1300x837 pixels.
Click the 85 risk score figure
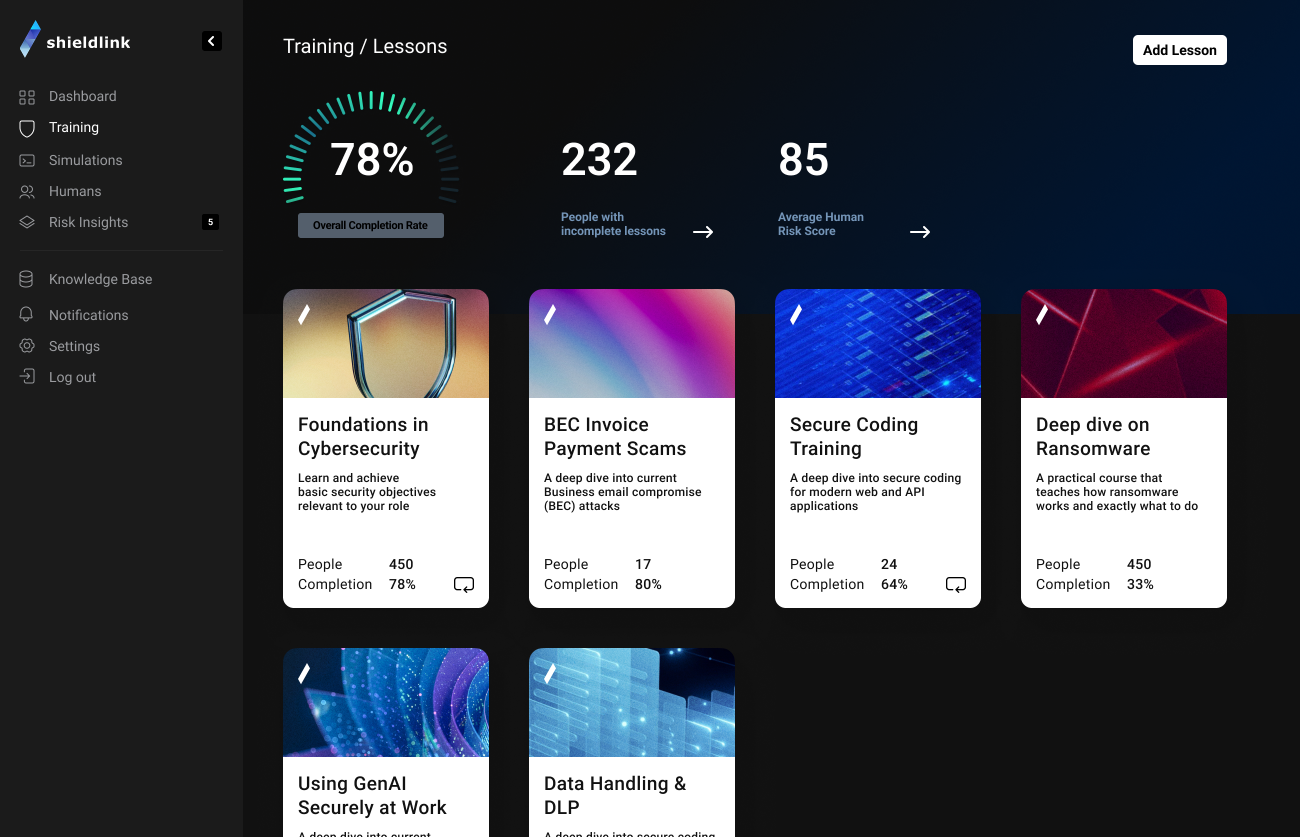804,160
